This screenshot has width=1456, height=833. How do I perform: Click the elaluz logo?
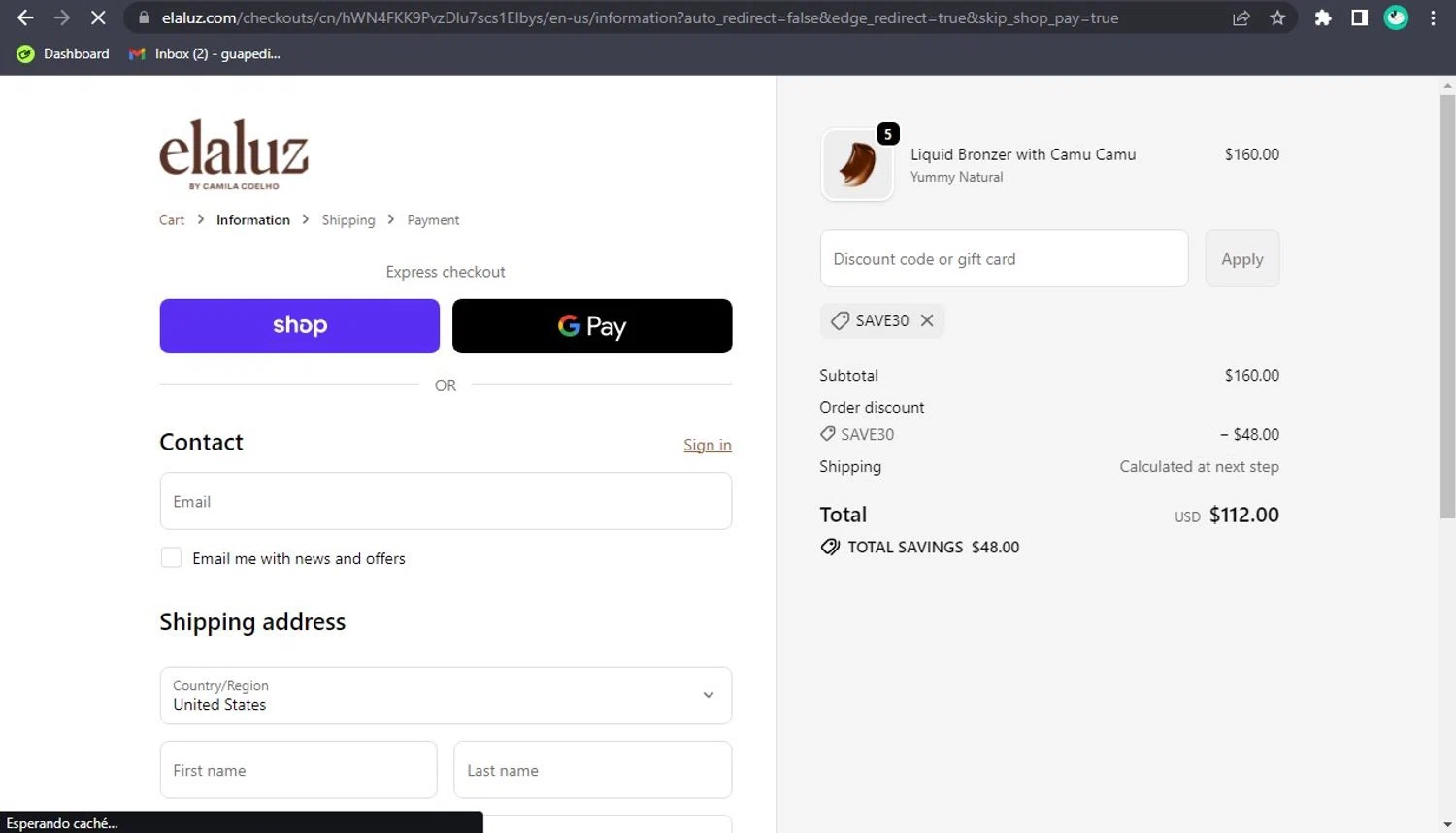(x=234, y=154)
